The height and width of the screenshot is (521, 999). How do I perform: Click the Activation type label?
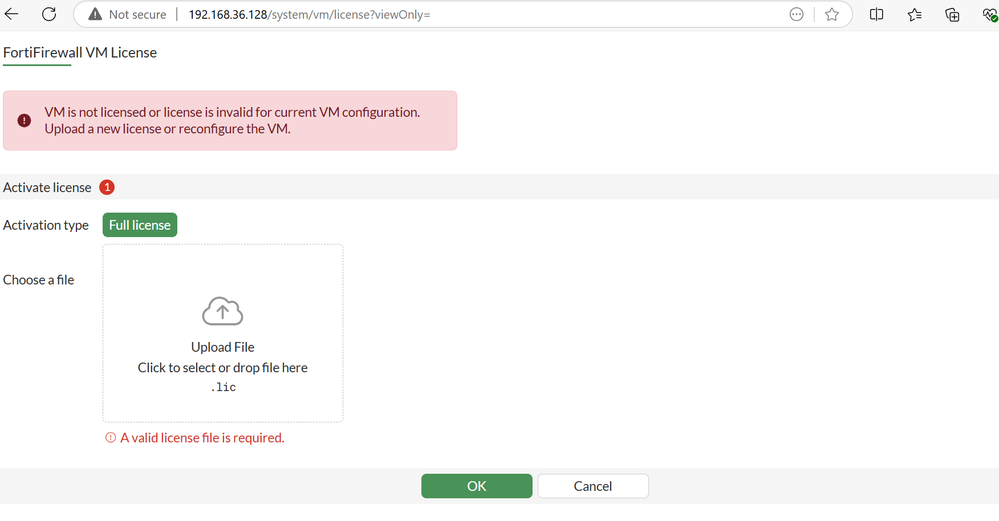pos(46,225)
